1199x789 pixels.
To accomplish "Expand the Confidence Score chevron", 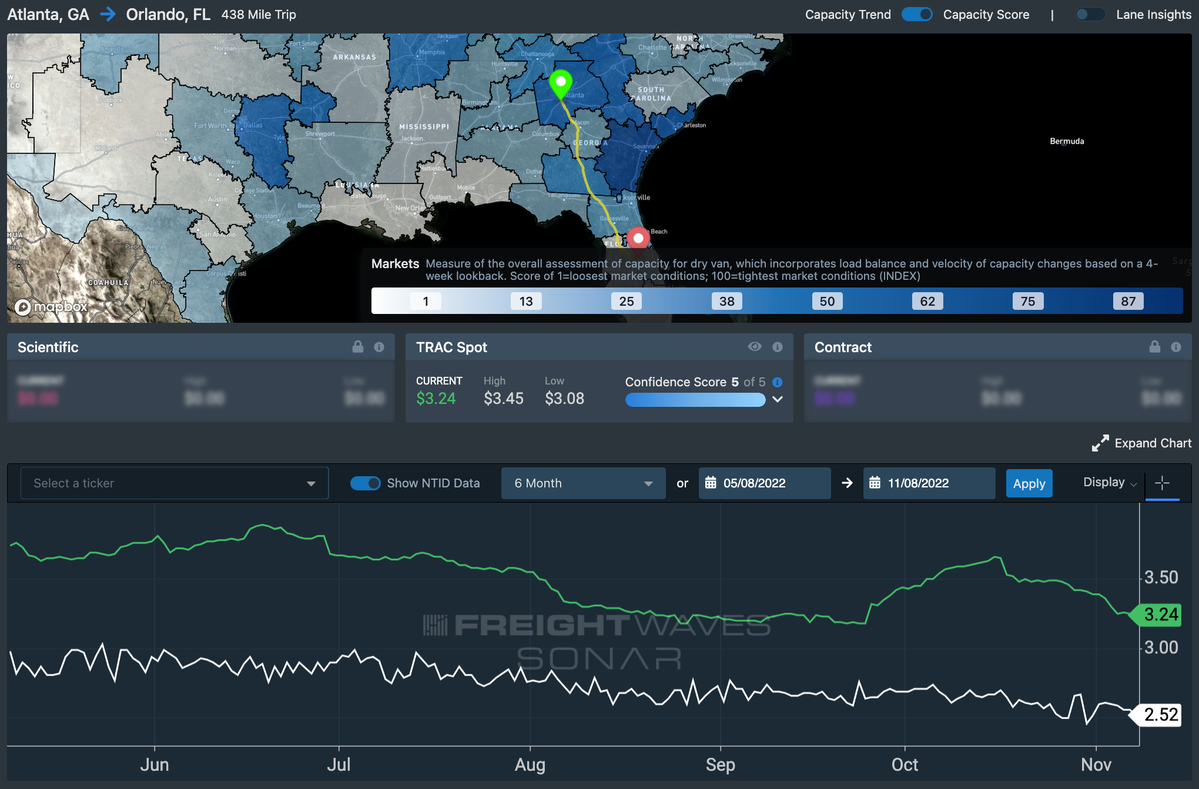I will coord(778,399).
